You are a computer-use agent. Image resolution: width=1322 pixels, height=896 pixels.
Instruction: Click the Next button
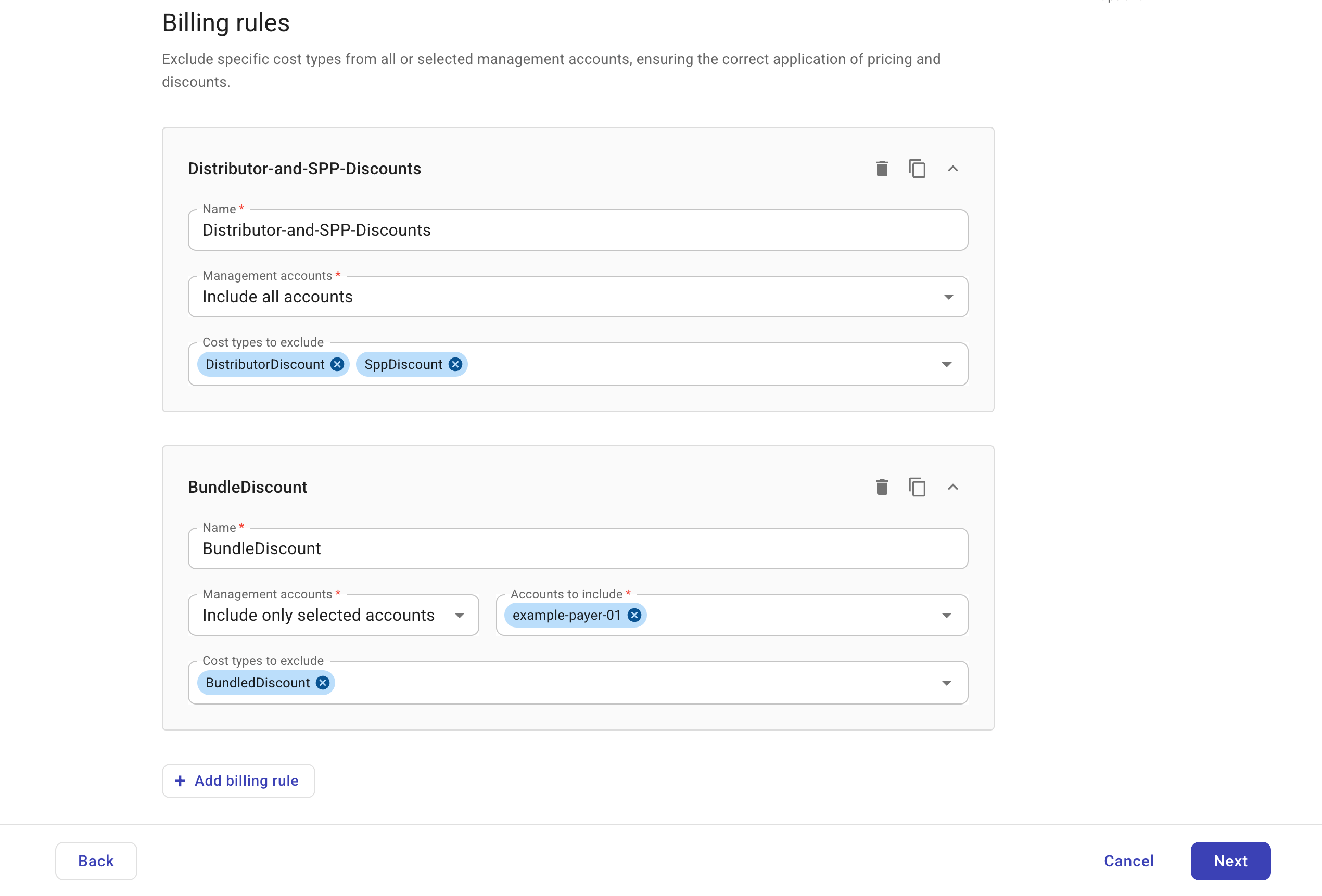1230,861
